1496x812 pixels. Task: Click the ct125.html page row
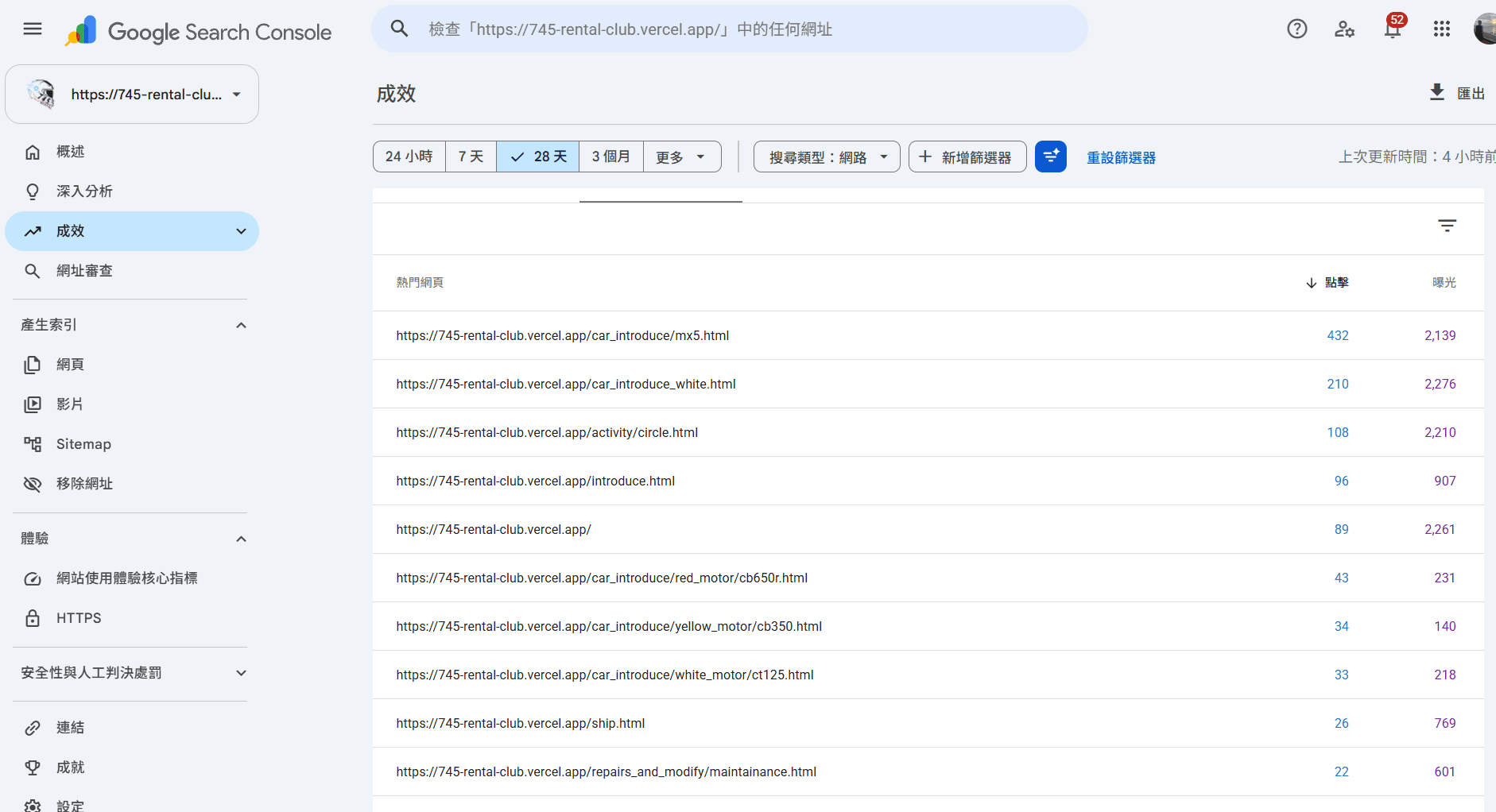pos(928,675)
